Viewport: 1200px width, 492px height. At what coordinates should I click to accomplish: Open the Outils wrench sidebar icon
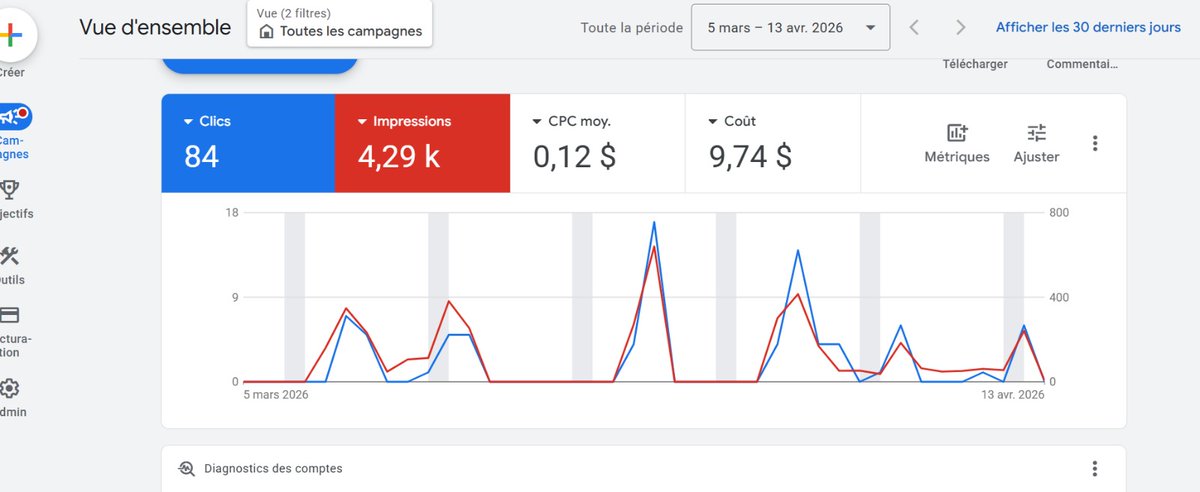tap(10, 255)
